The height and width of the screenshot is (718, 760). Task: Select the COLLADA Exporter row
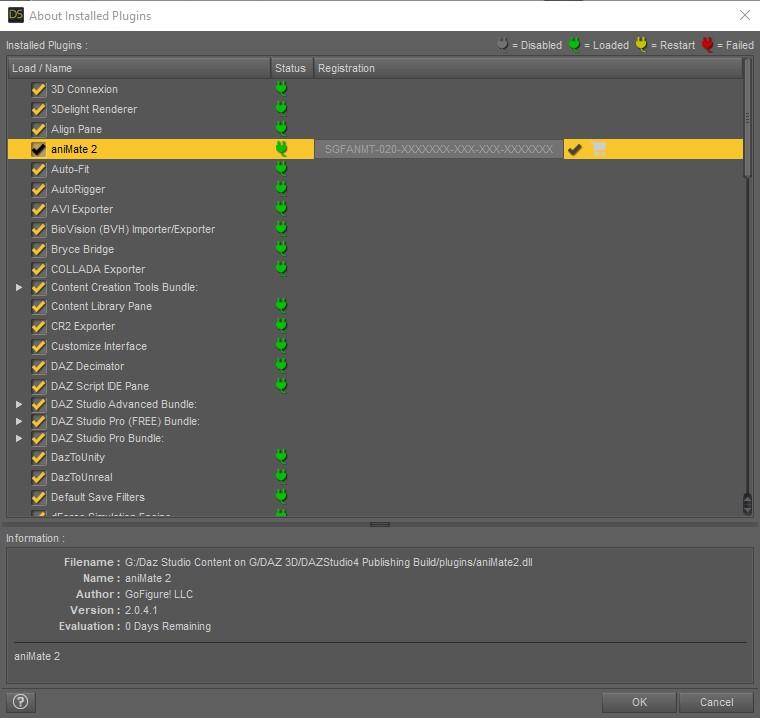click(375, 269)
